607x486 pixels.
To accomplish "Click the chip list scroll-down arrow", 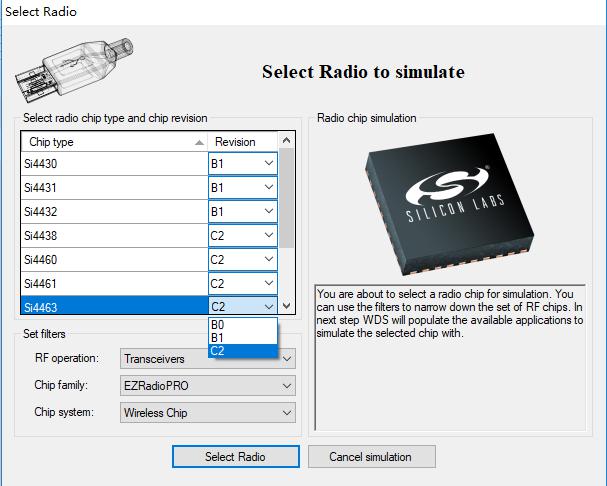I will (x=286, y=306).
